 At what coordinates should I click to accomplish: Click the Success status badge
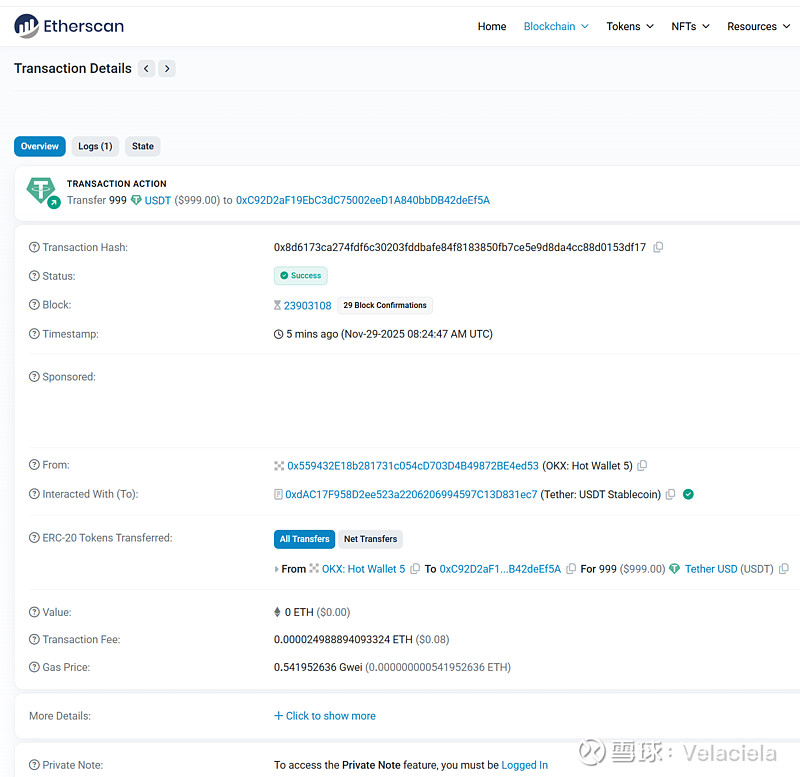pos(301,275)
